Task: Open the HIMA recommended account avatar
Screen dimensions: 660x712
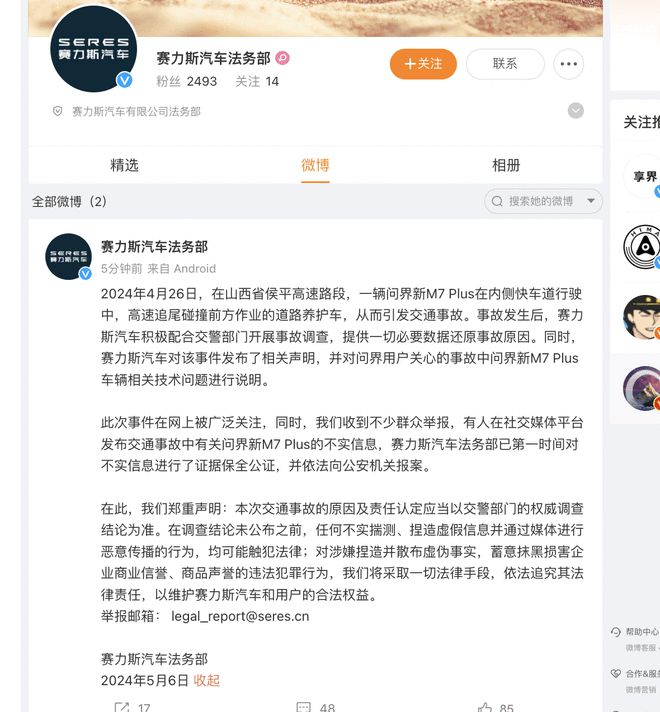Action: 642,247
